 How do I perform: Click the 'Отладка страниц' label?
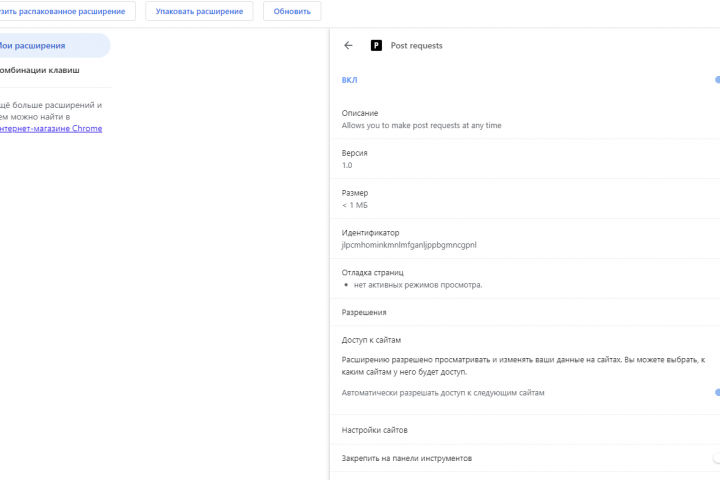372,272
